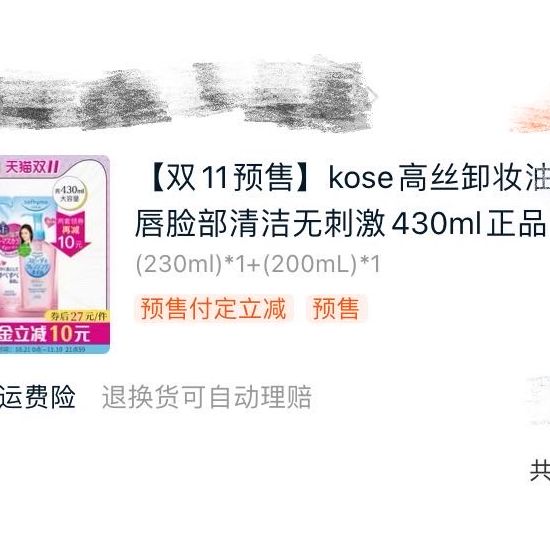Image resolution: width=550 pixels, height=550 pixels.
Task: Tap the 唇脸部清洁无刺激 430ml 正品 title line
Action: click(341, 223)
